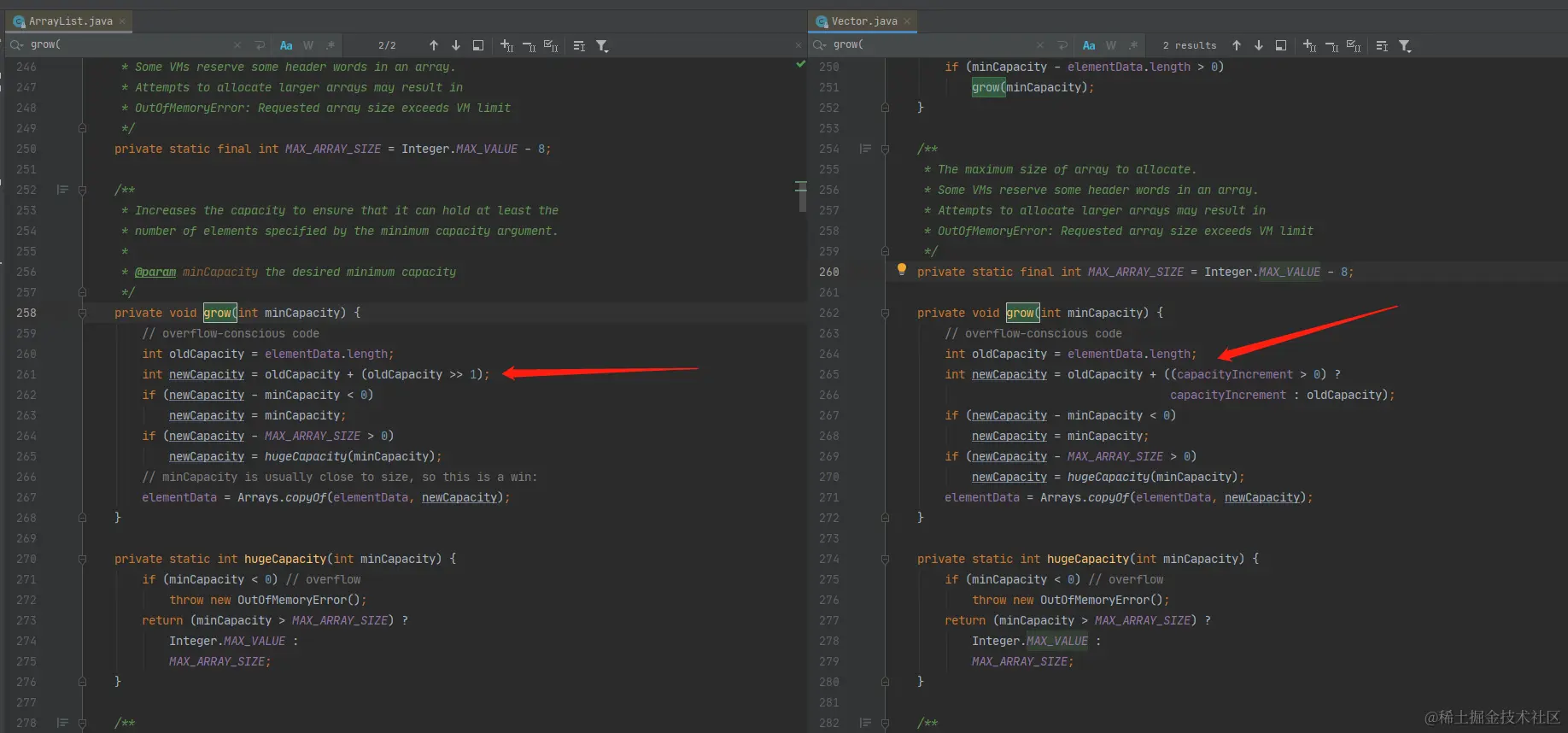Click the '2/2' match count in ArrayList.java
This screenshot has width=1568, height=733.
[x=387, y=45]
